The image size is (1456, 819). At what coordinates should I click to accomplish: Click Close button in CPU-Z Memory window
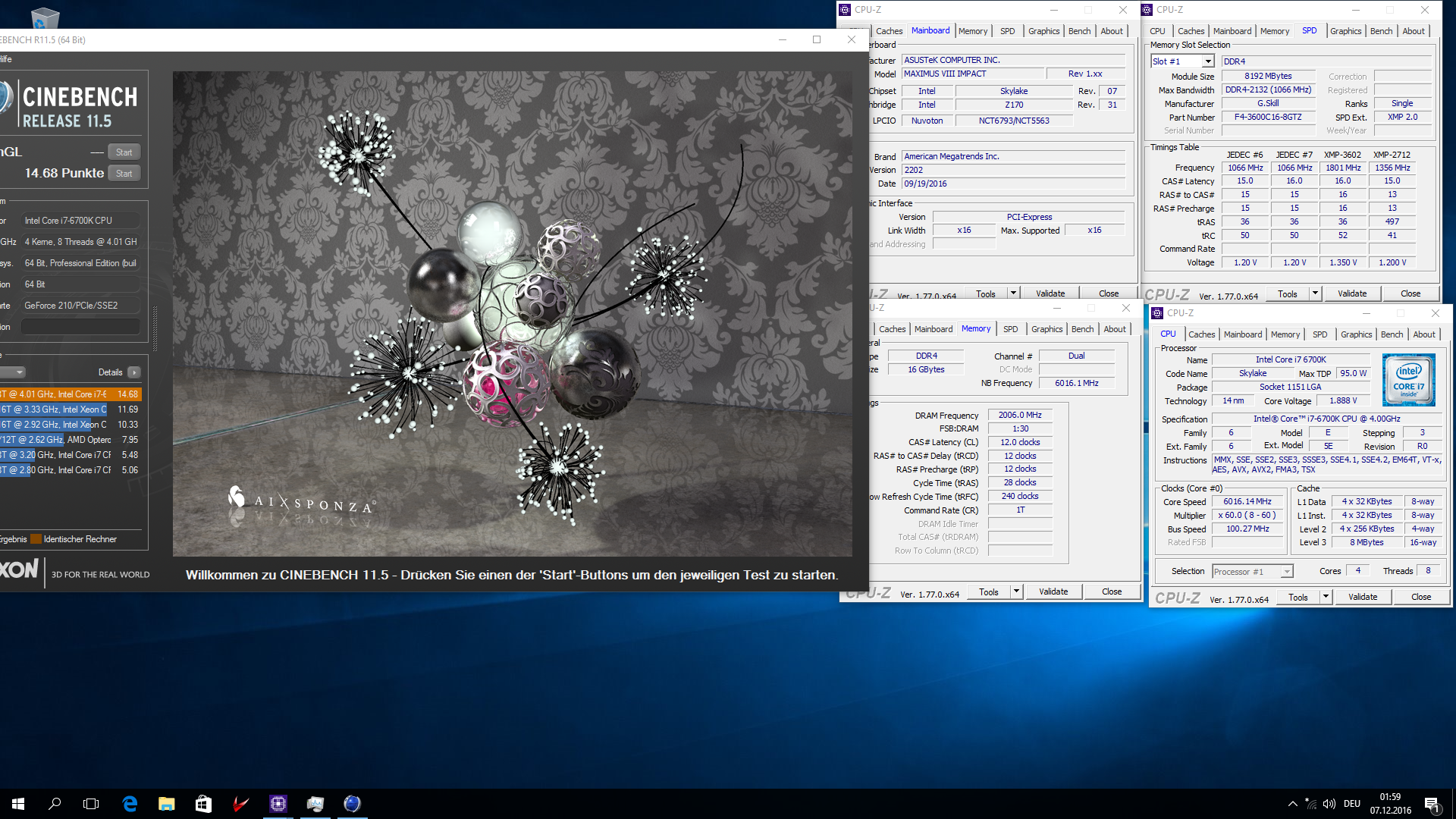tap(1112, 592)
